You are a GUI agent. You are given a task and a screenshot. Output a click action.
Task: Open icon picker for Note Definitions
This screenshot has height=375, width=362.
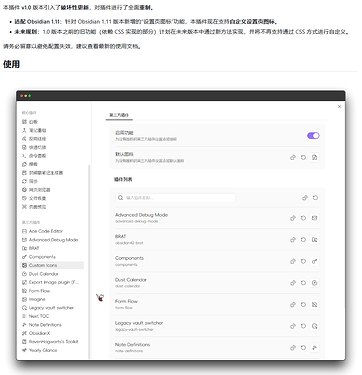(314, 348)
